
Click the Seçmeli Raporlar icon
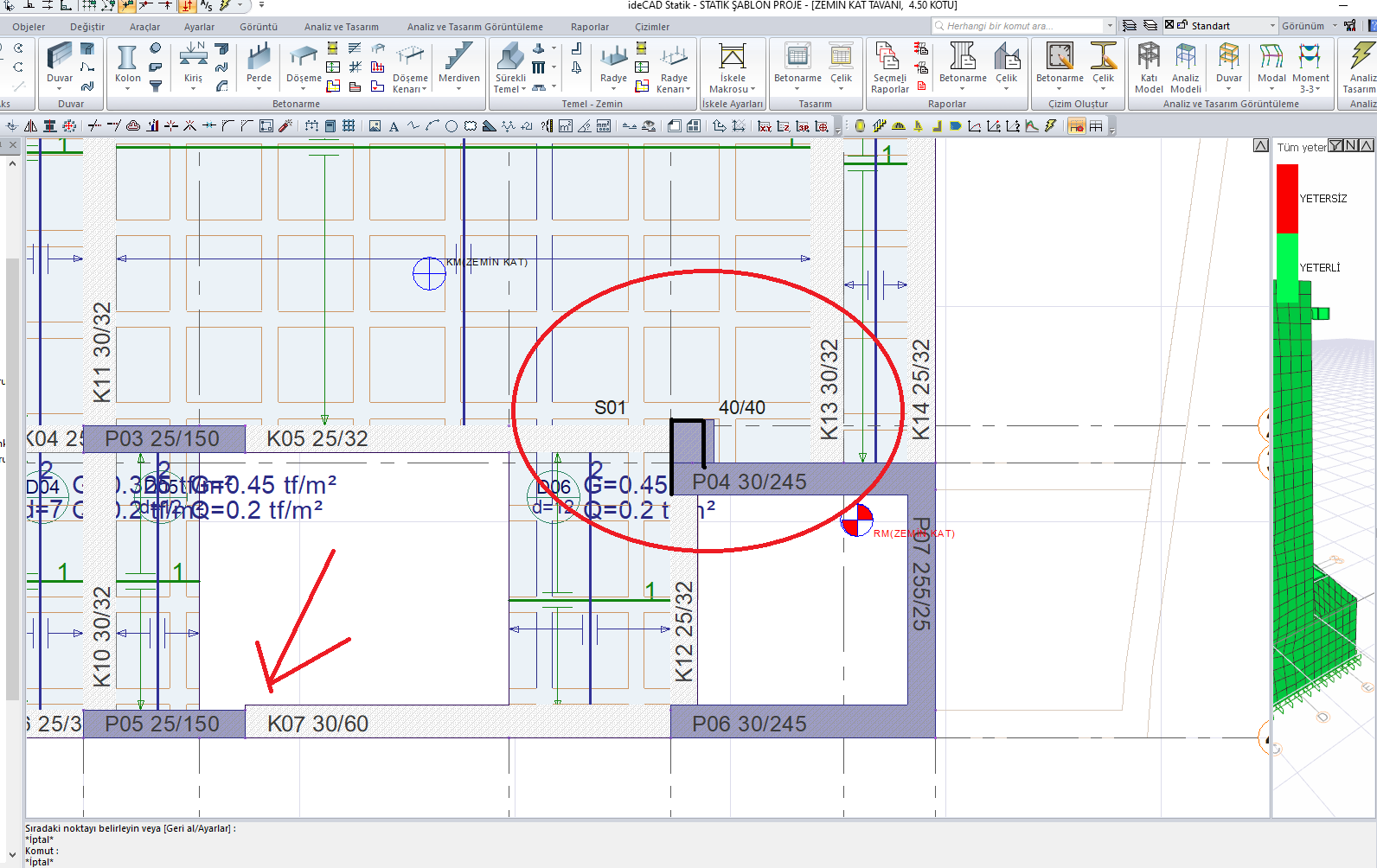[x=889, y=67]
